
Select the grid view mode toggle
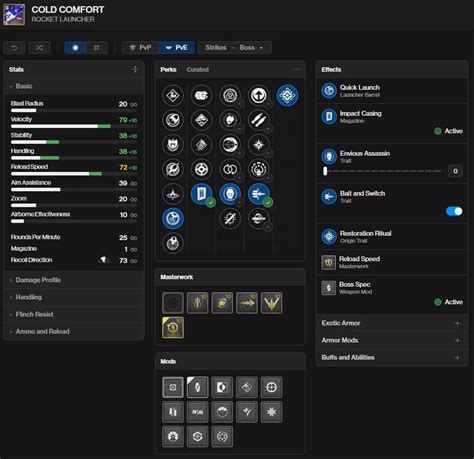[x=97, y=48]
